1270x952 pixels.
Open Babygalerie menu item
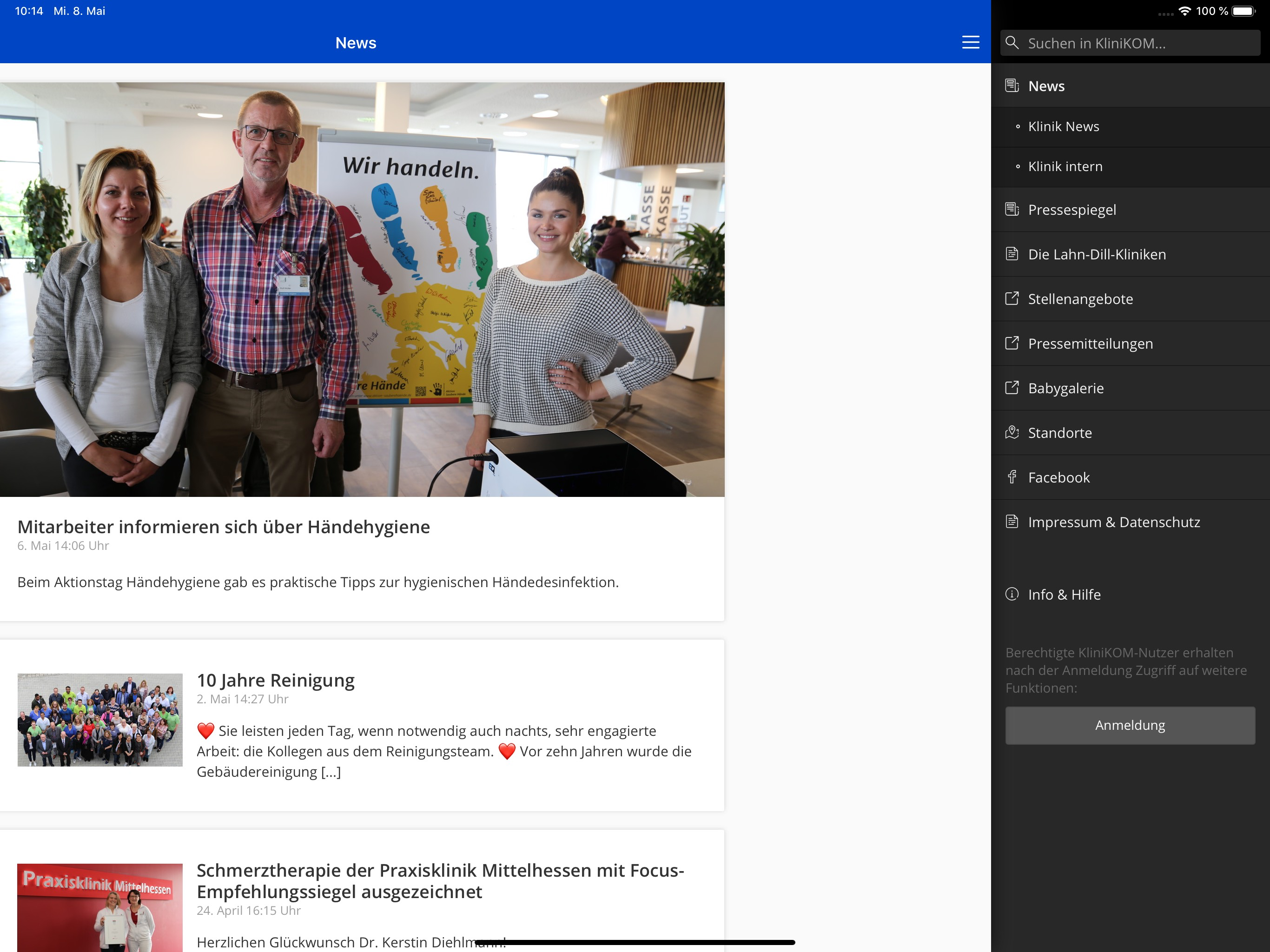[x=1130, y=388]
